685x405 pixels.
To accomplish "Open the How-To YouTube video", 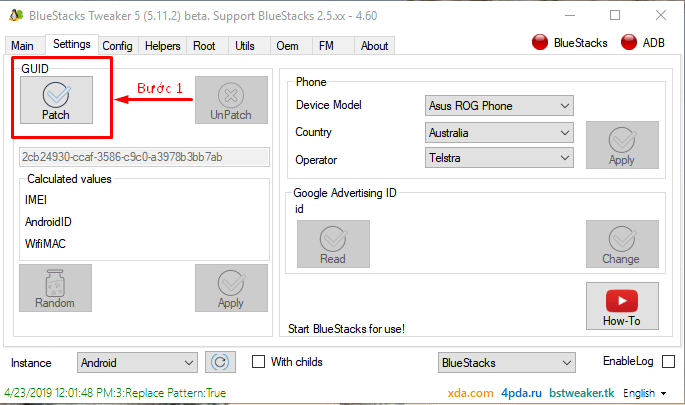I will [x=622, y=306].
